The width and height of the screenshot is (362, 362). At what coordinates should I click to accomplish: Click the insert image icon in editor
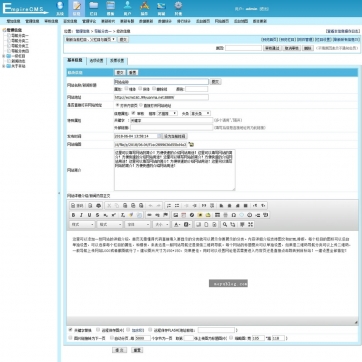176,215
